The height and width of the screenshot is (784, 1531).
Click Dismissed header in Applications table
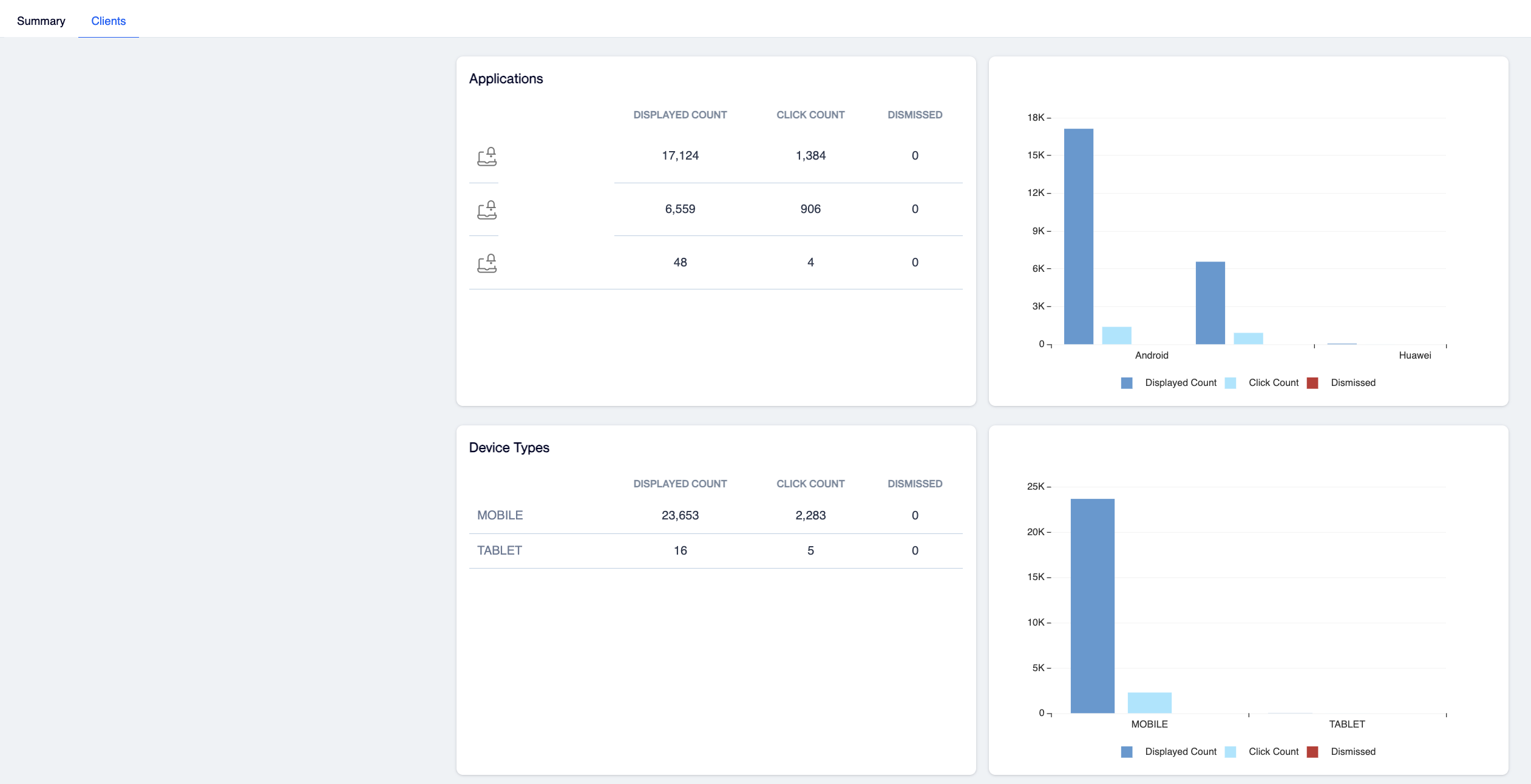point(915,115)
